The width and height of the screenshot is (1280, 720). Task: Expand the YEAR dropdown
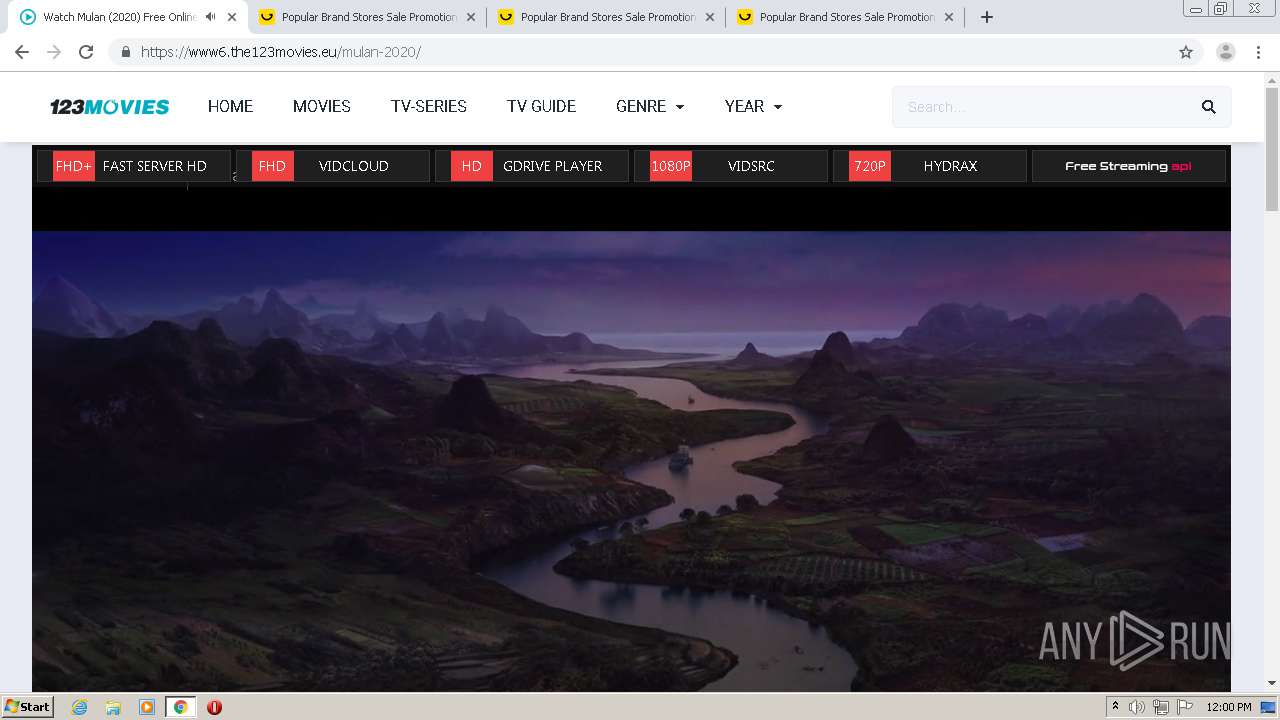point(753,106)
